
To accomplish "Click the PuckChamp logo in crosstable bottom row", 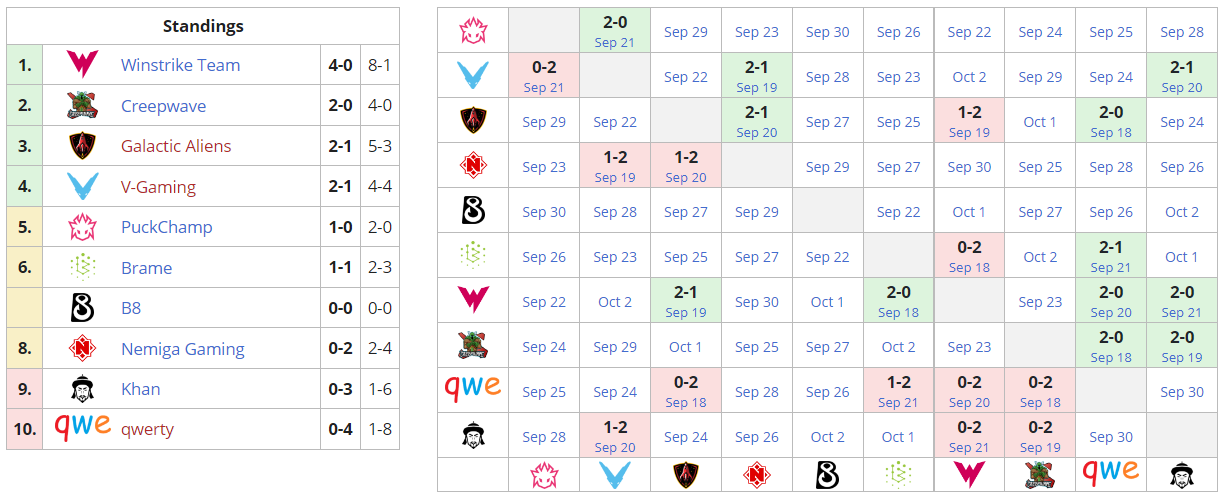I will pos(543,474).
